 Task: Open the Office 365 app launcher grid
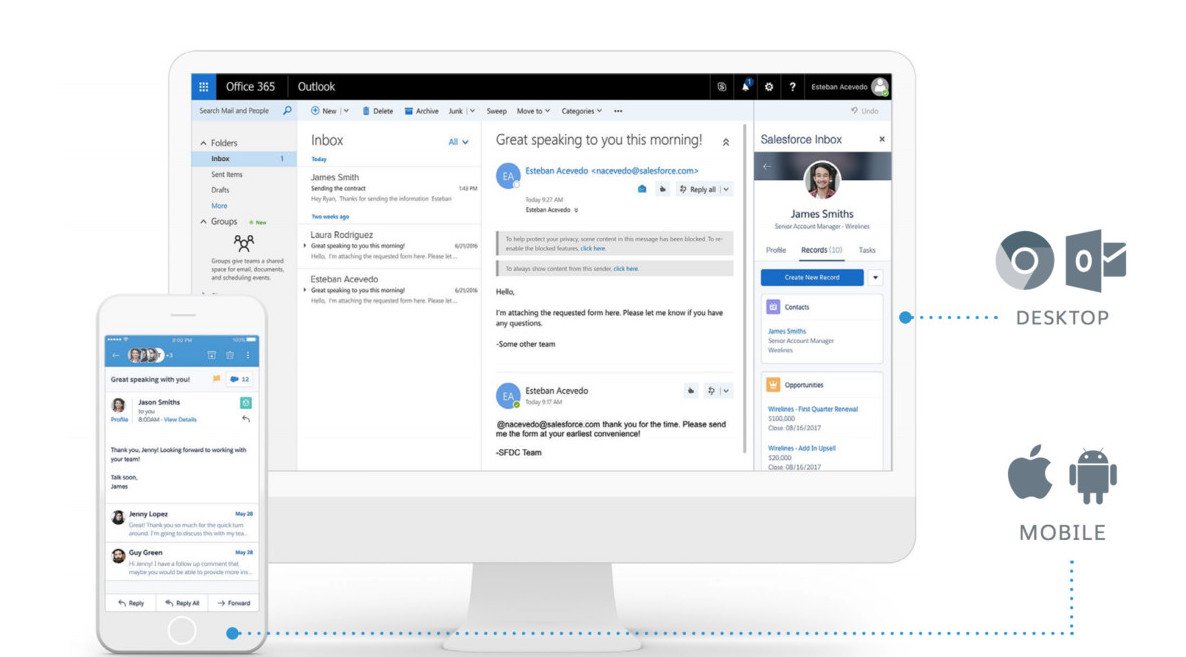click(x=203, y=87)
